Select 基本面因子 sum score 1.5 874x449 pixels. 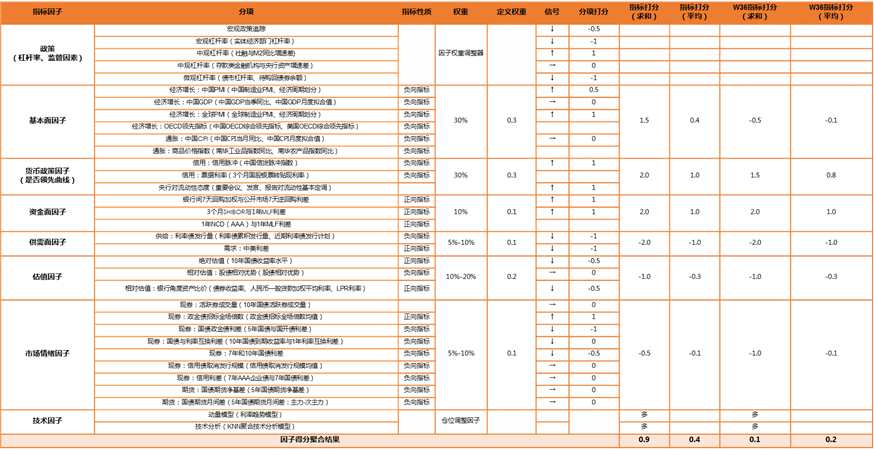click(644, 121)
